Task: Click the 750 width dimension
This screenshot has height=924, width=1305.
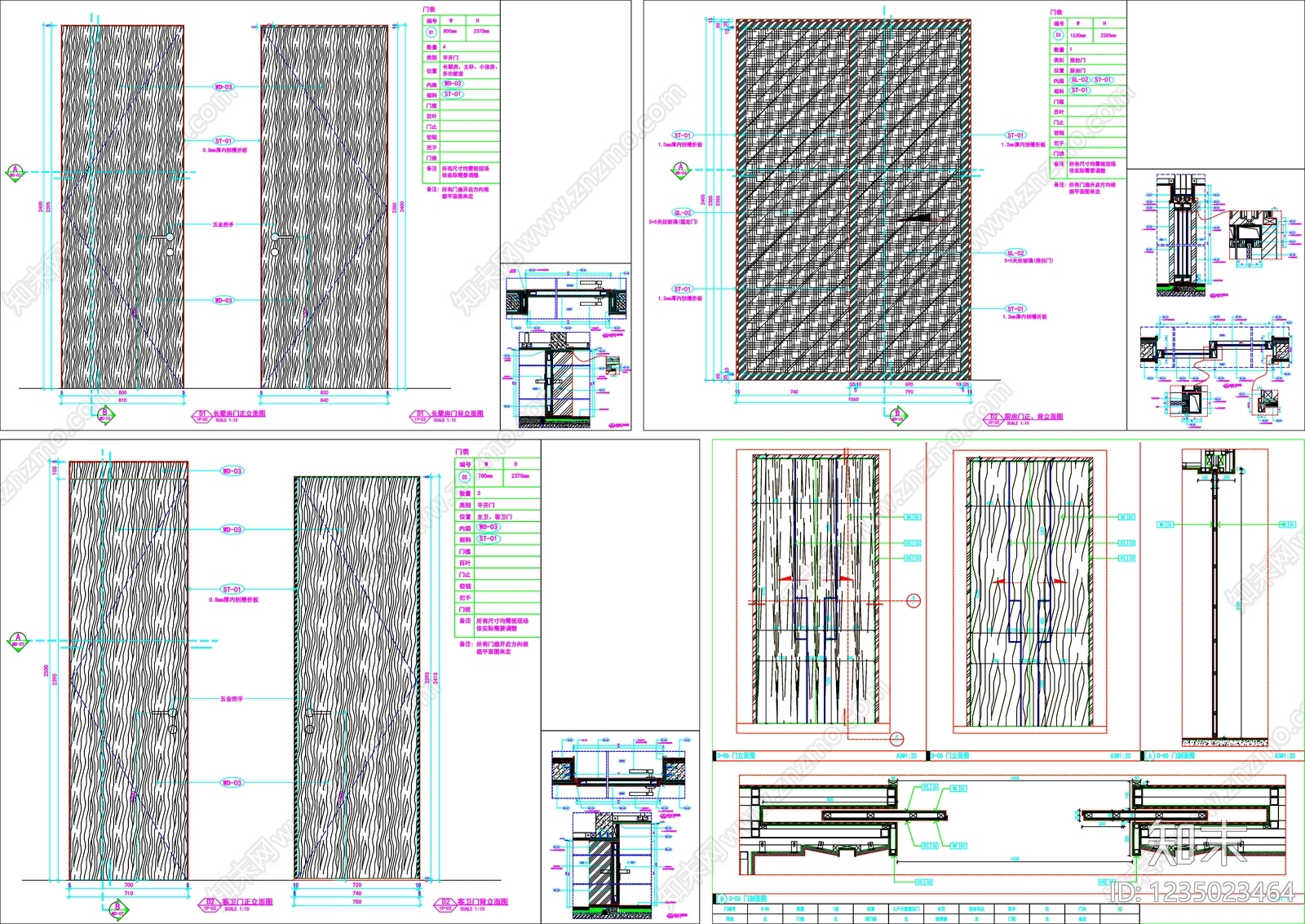Action: click(x=356, y=902)
